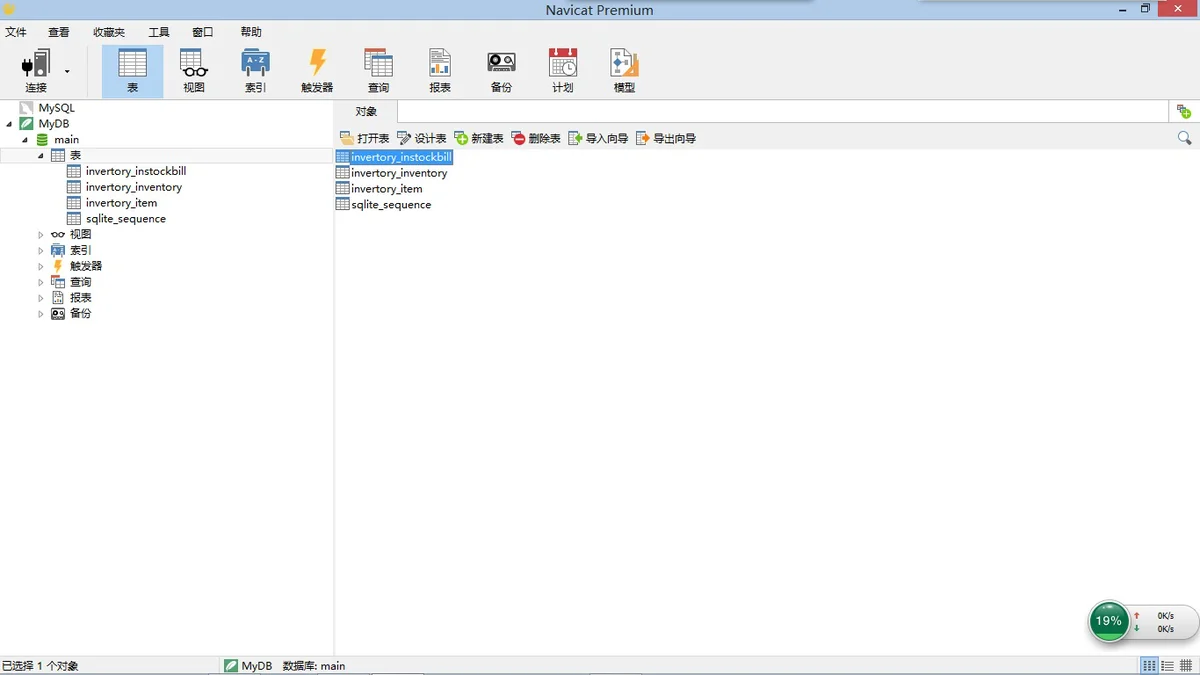Select the main database in tree
The image size is (1200, 675).
pos(66,140)
